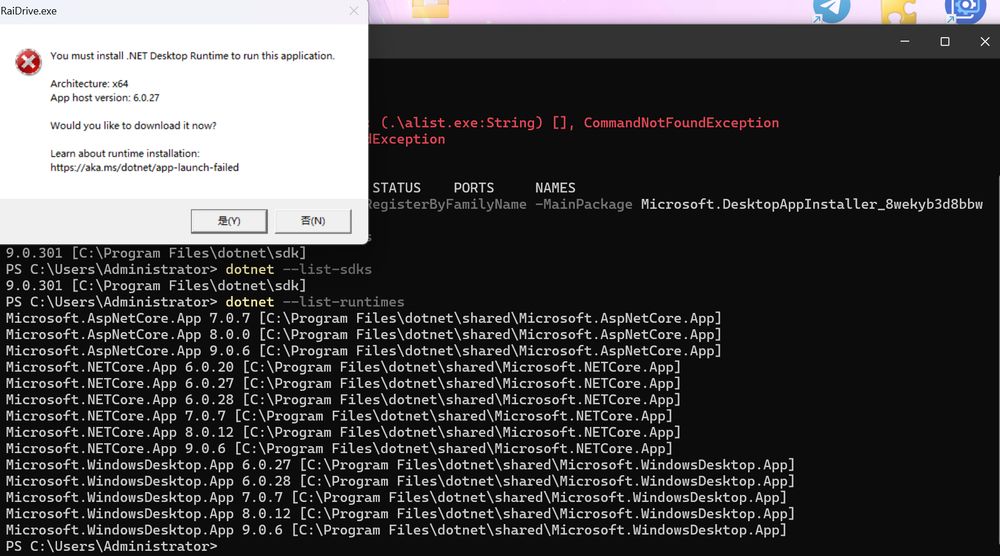This screenshot has height=556, width=1000.
Task: Click the Microsoft.AspNetCore.App 8.0.0 line
Action: 364,335
